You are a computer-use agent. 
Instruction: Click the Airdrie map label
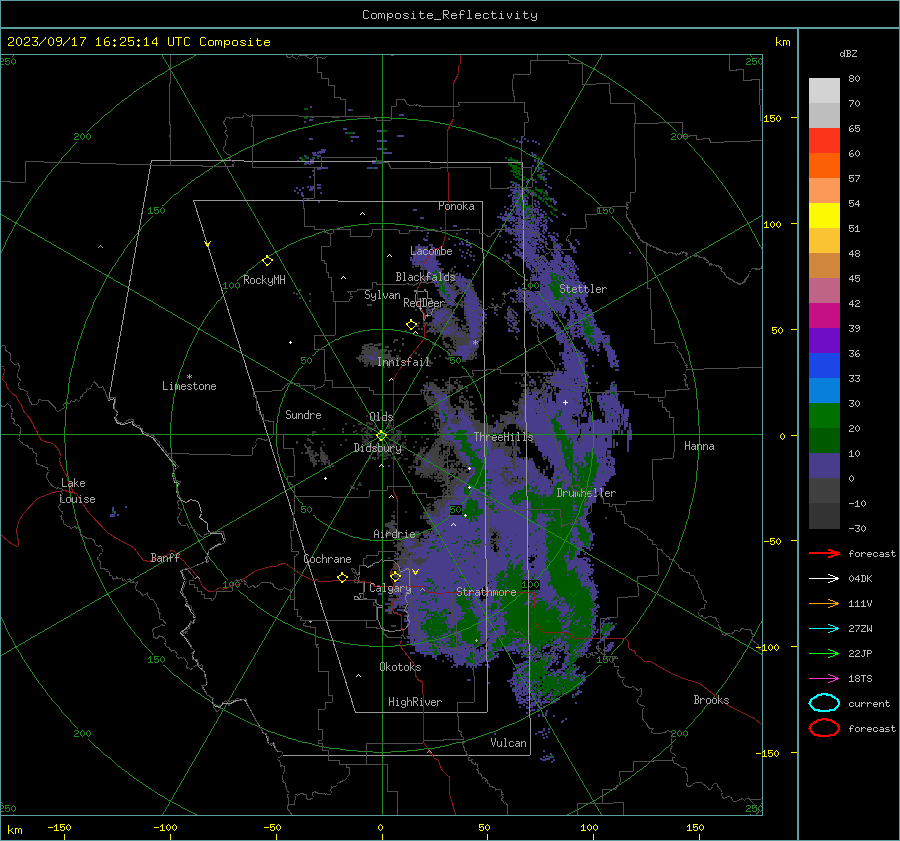394,534
